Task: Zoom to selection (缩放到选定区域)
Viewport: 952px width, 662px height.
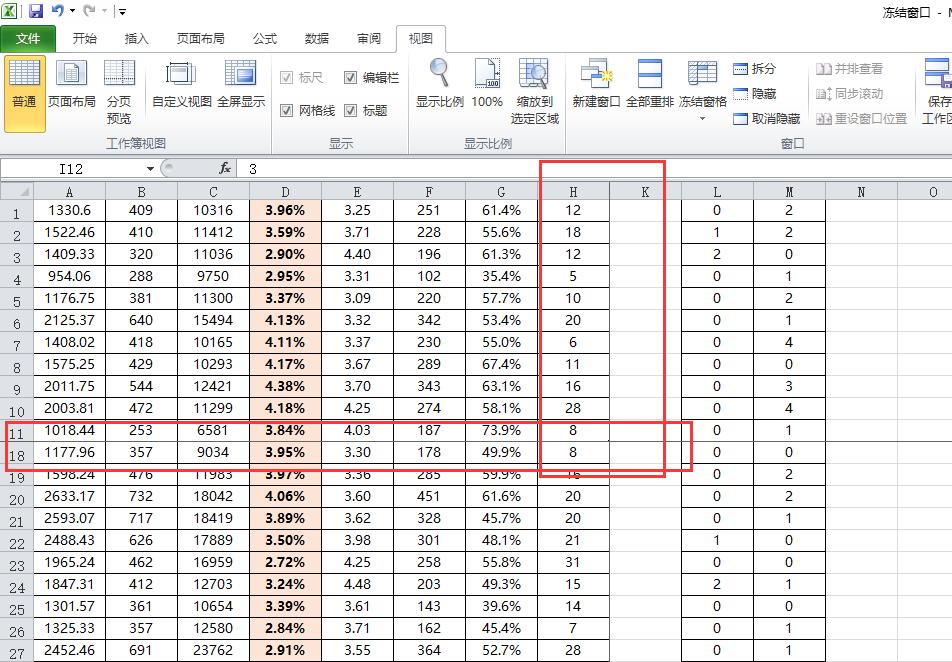Action: 536,88
